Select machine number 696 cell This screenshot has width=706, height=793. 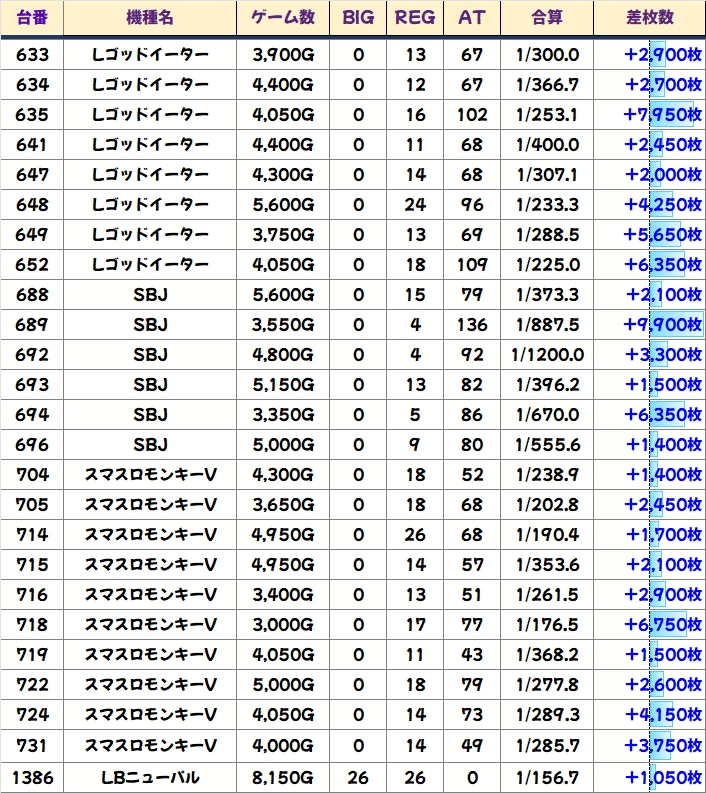32,445
